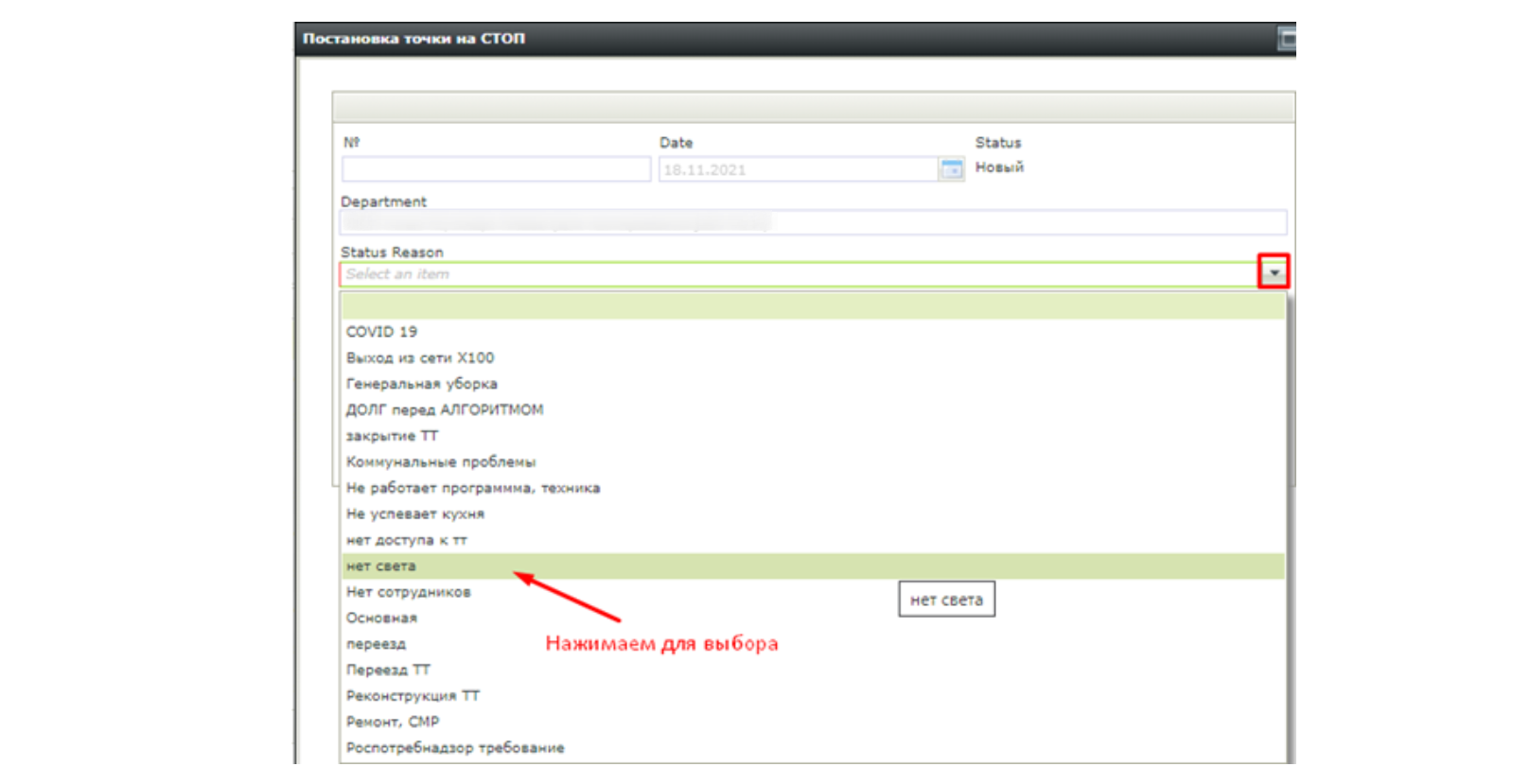Select 'закрытие ТТ' from dropdown

[x=813, y=436]
